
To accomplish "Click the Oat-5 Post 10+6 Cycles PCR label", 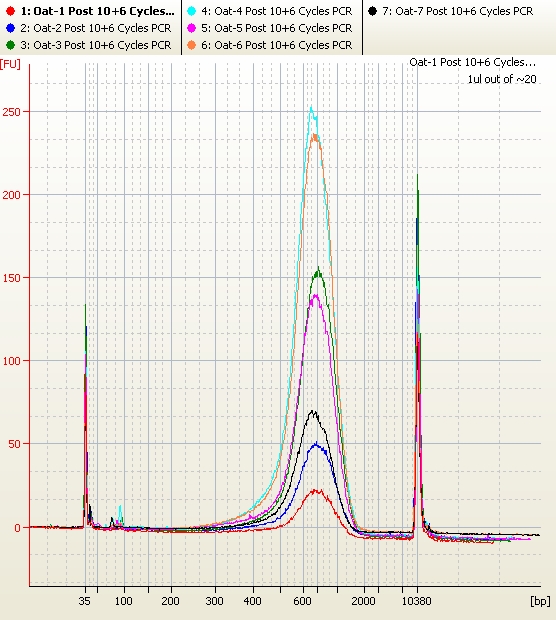I will (x=276, y=28).
